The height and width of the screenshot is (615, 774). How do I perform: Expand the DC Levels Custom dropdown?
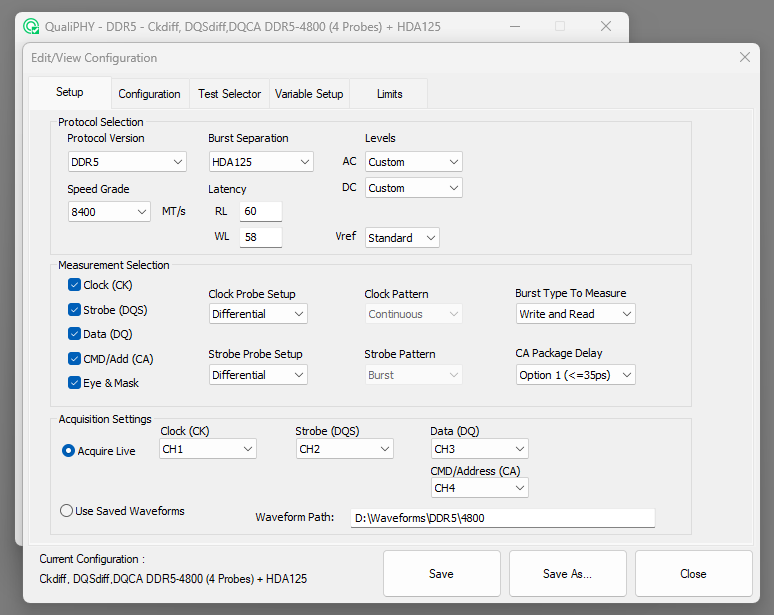[x=414, y=188]
